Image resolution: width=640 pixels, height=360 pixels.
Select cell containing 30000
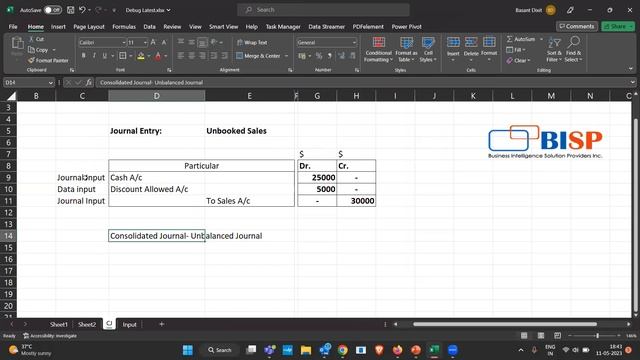(356, 201)
